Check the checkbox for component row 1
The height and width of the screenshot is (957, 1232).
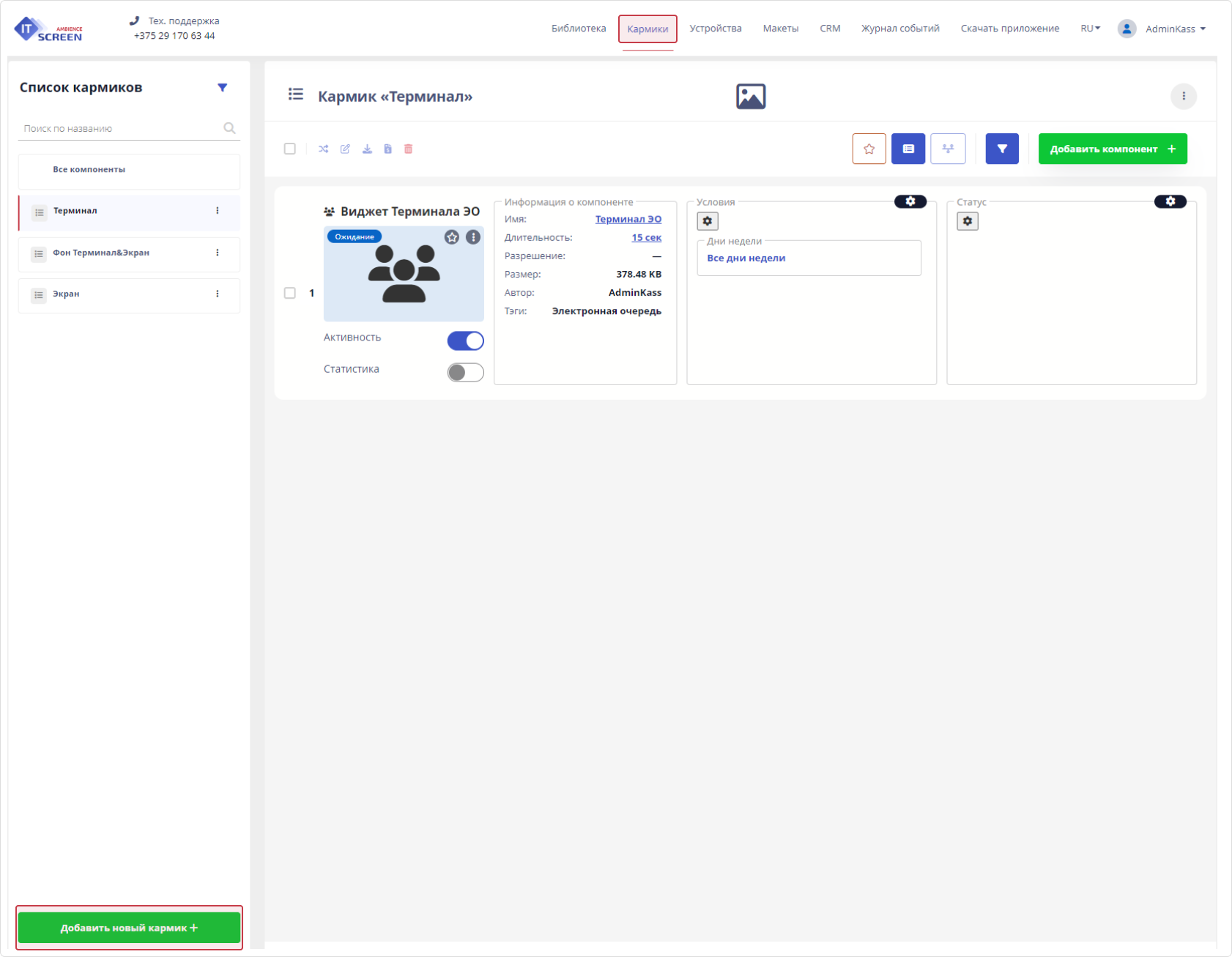pos(290,293)
